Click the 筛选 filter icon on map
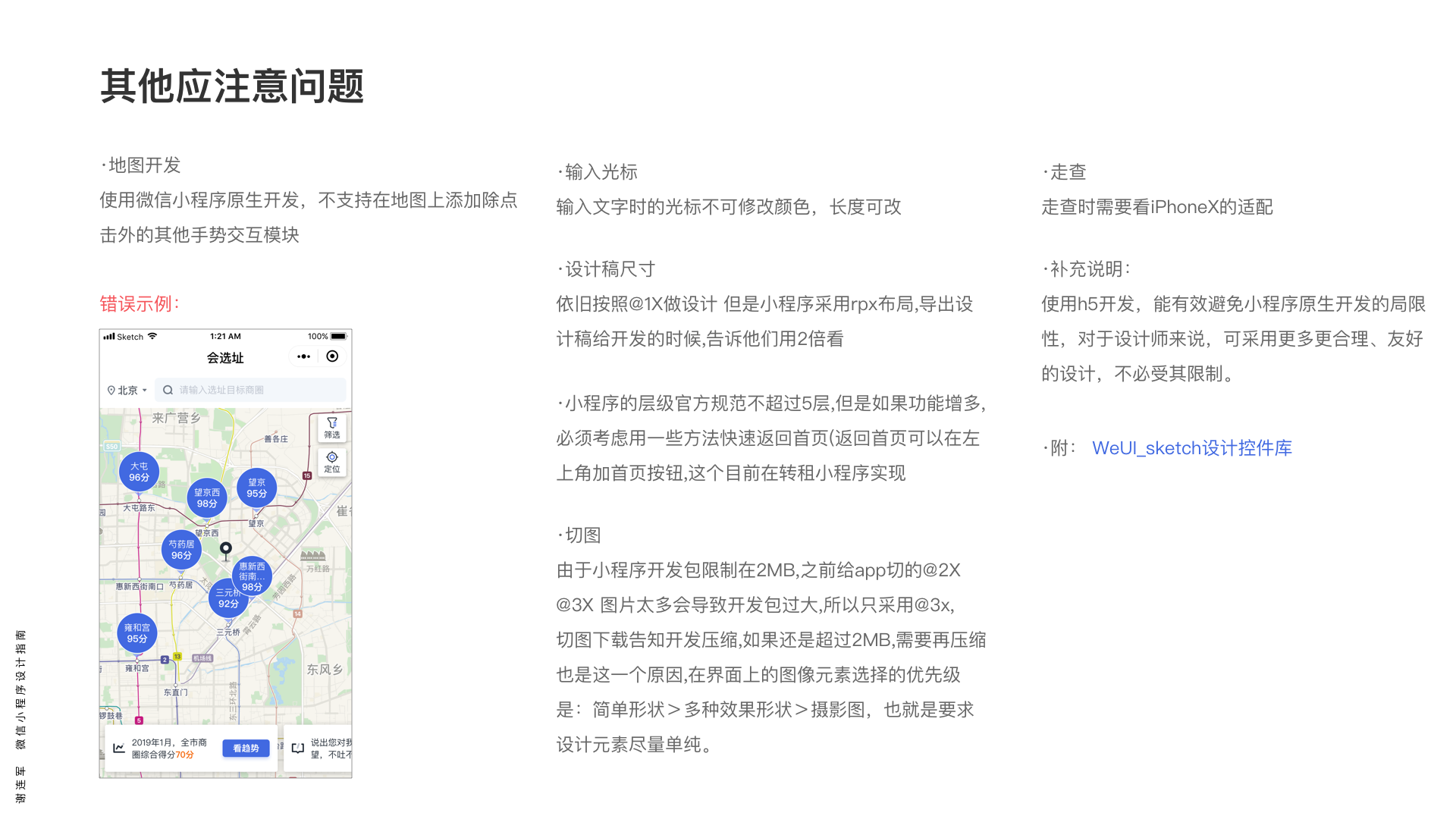 (331, 427)
